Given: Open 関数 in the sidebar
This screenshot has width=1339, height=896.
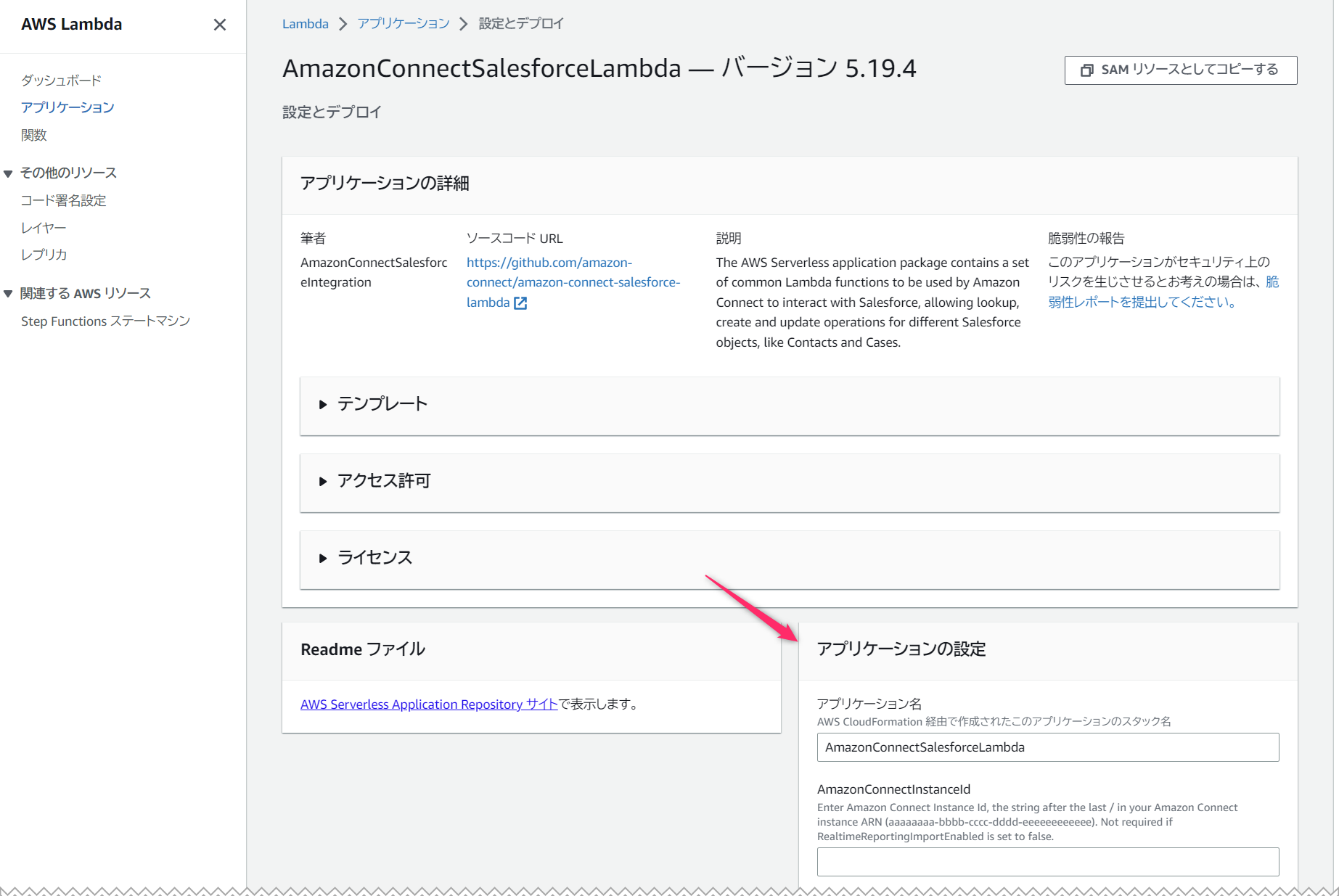Looking at the screenshot, I should [34, 135].
